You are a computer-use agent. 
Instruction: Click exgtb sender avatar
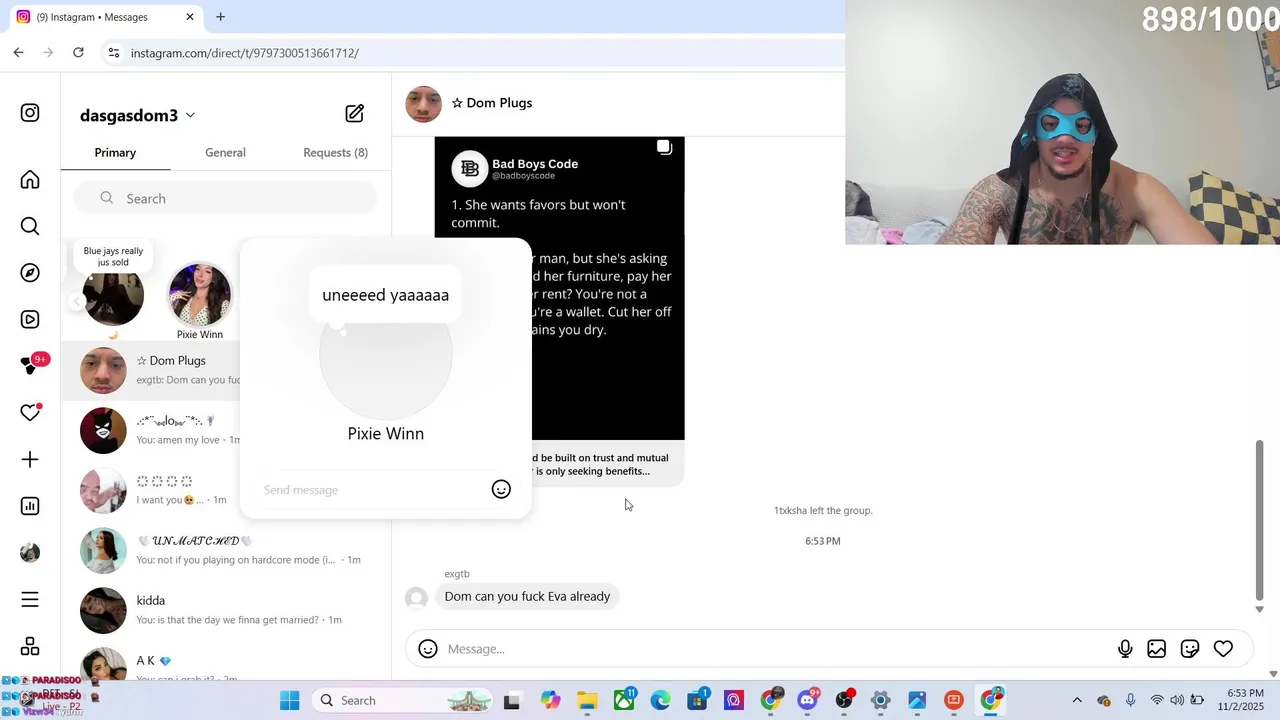[x=417, y=598]
